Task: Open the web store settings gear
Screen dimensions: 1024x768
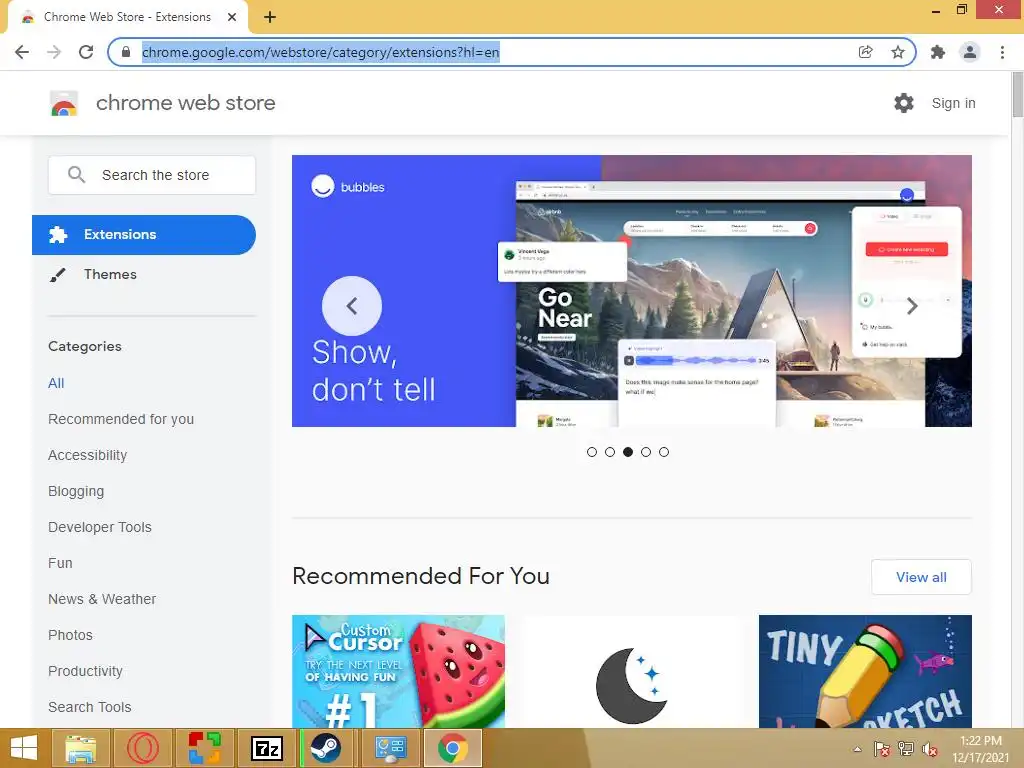Action: [x=904, y=103]
